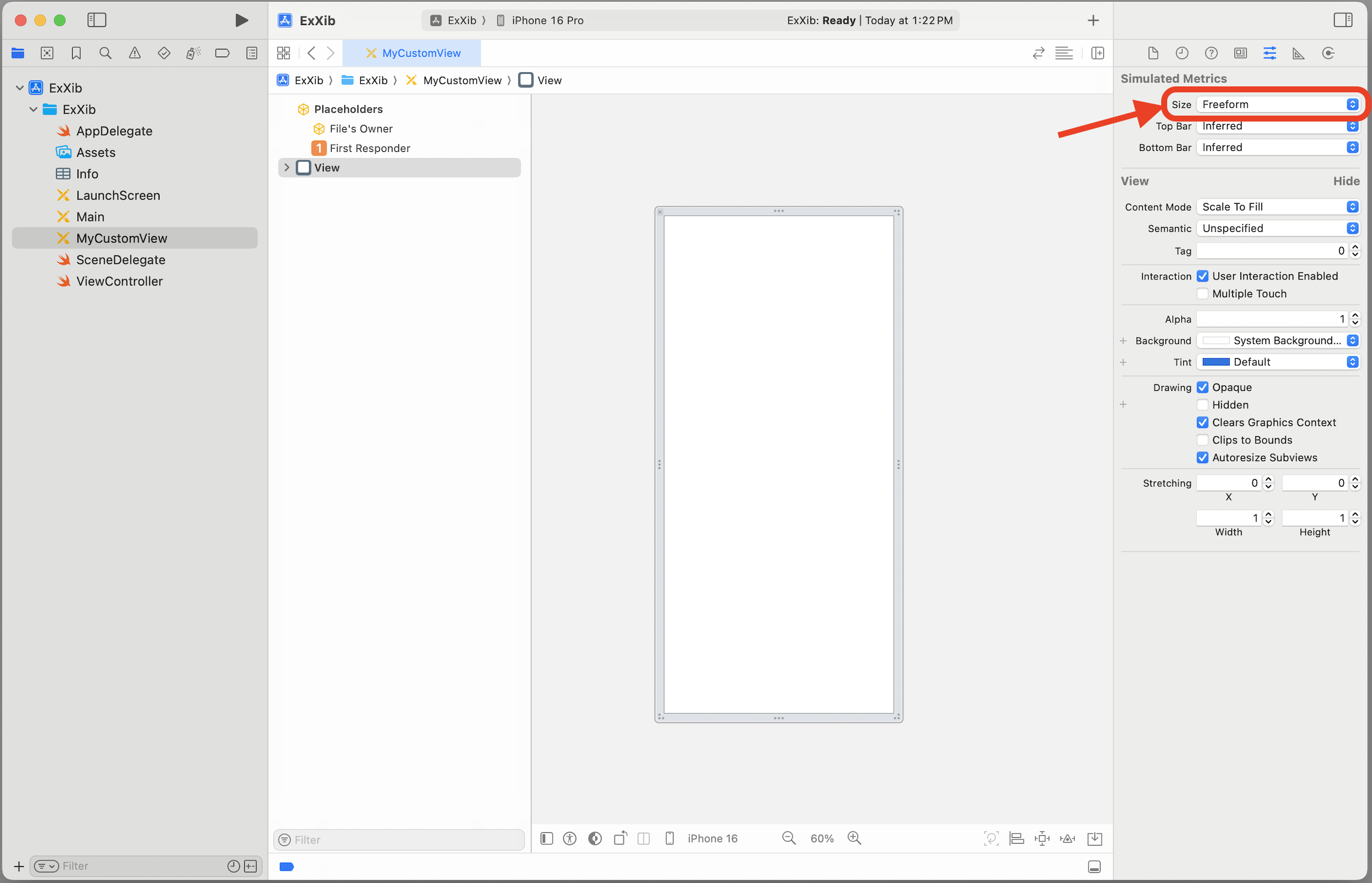Open the Size inspector ruler icon
1372x883 pixels.
click(1299, 54)
